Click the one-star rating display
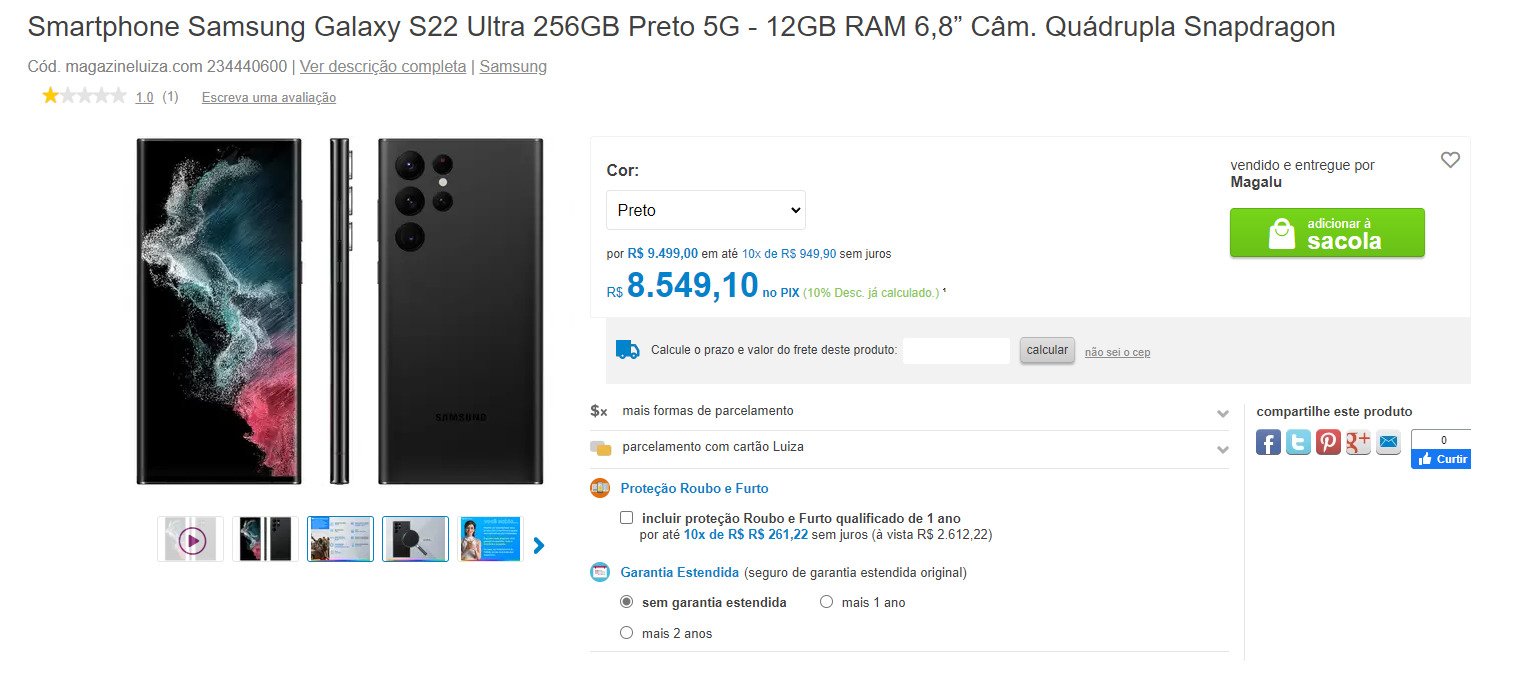 coord(84,96)
